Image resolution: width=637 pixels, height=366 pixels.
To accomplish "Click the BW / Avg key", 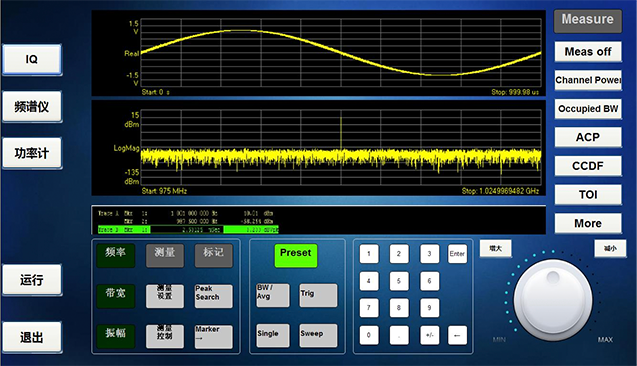I will tap(273, 295).
